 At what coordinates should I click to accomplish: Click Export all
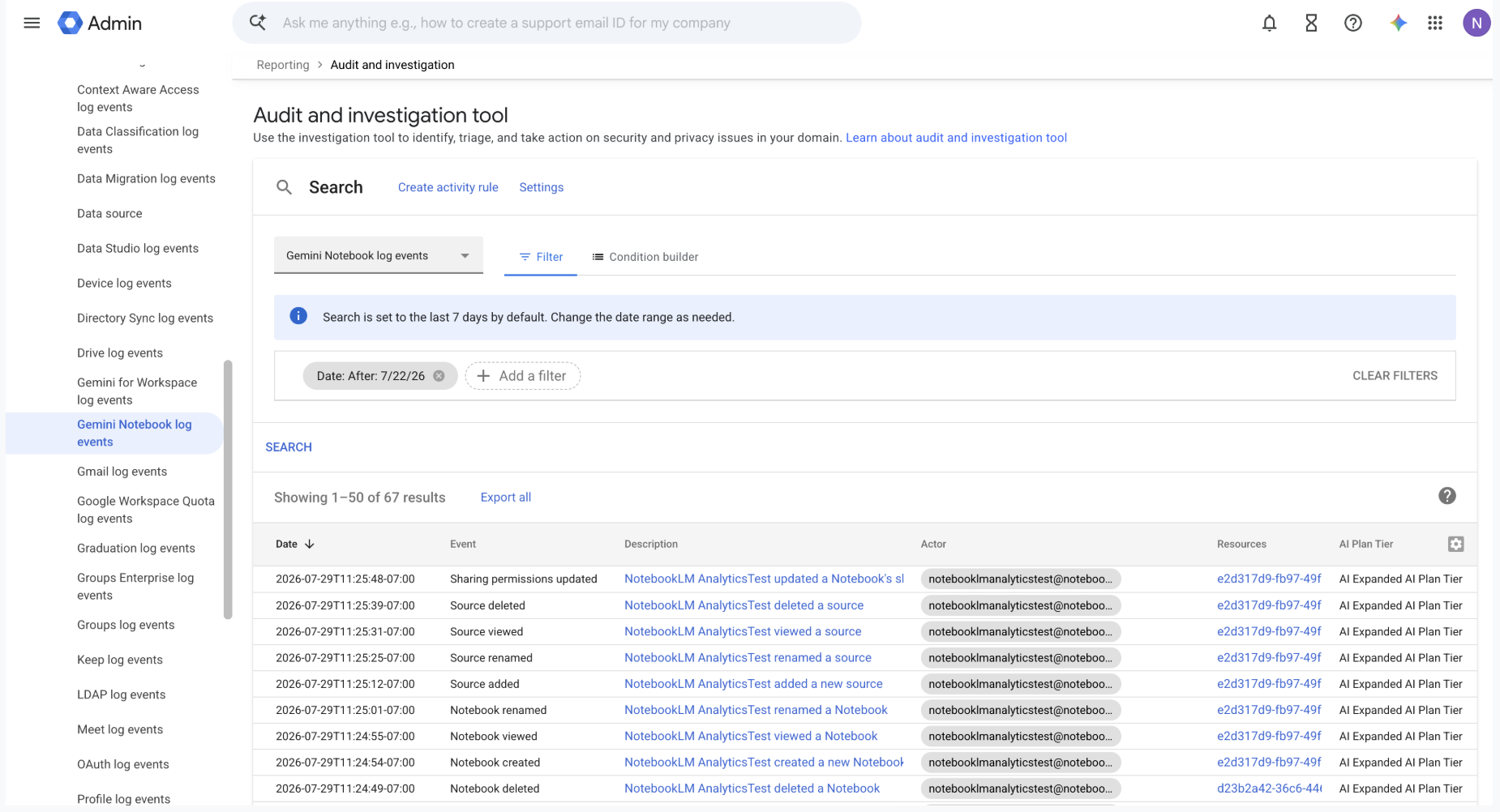point(506,498)
